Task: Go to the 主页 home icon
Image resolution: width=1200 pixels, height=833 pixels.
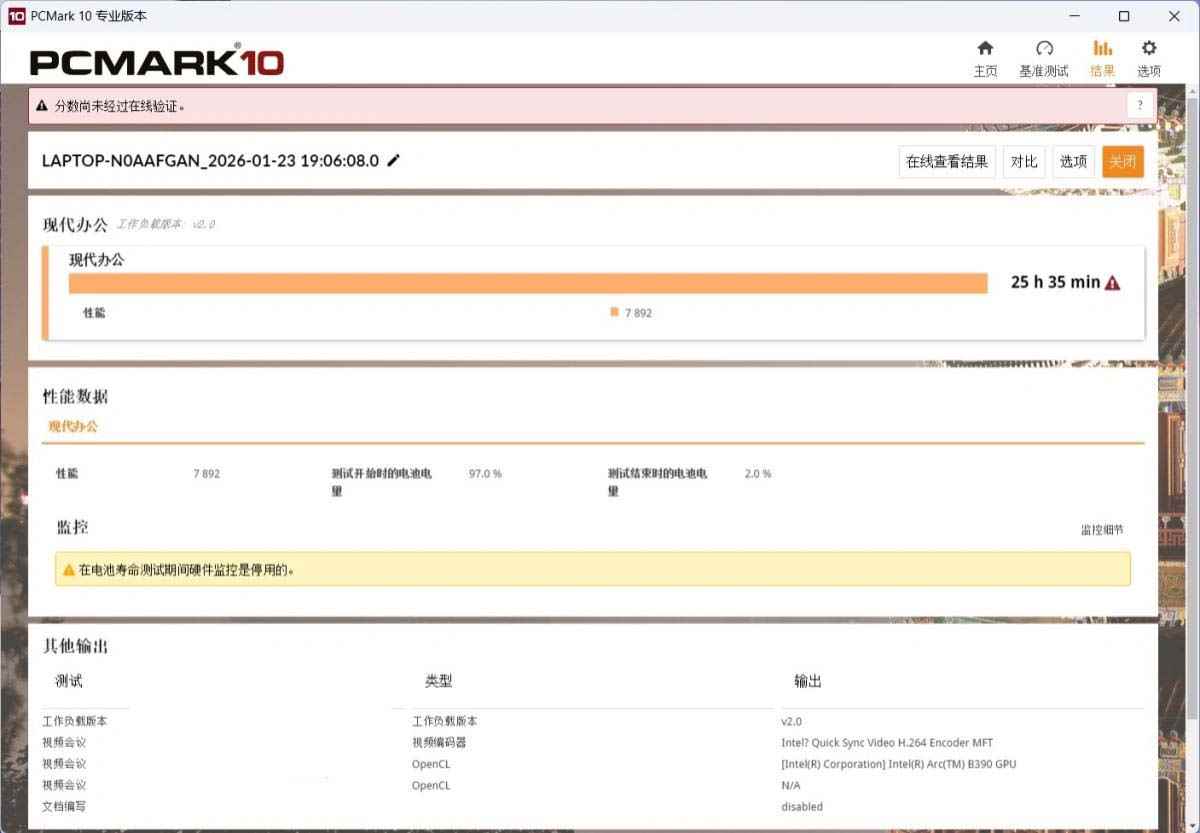Action: pos(985,48)
